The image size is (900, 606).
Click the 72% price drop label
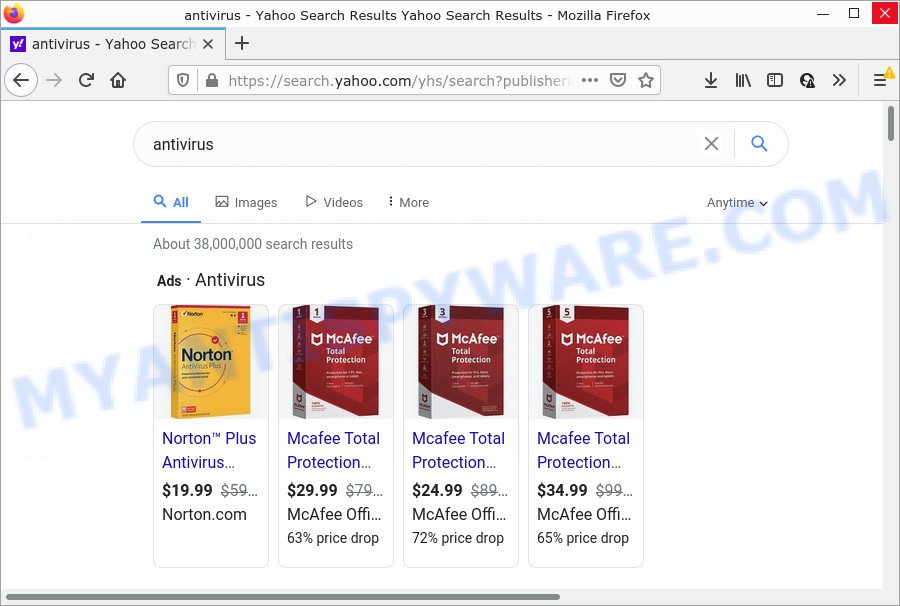pos(458,538)
